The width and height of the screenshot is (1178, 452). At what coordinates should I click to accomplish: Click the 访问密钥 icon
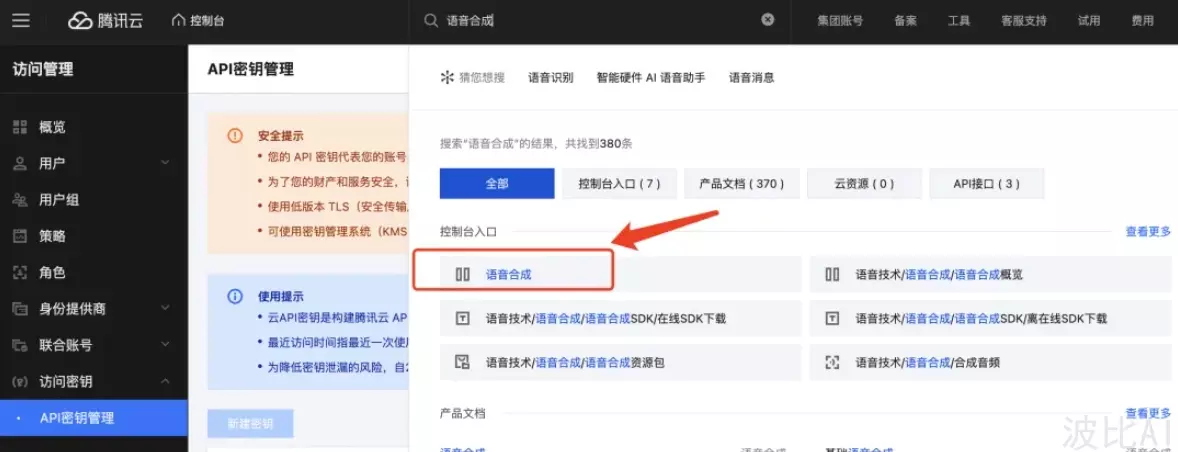coord(20,381)
